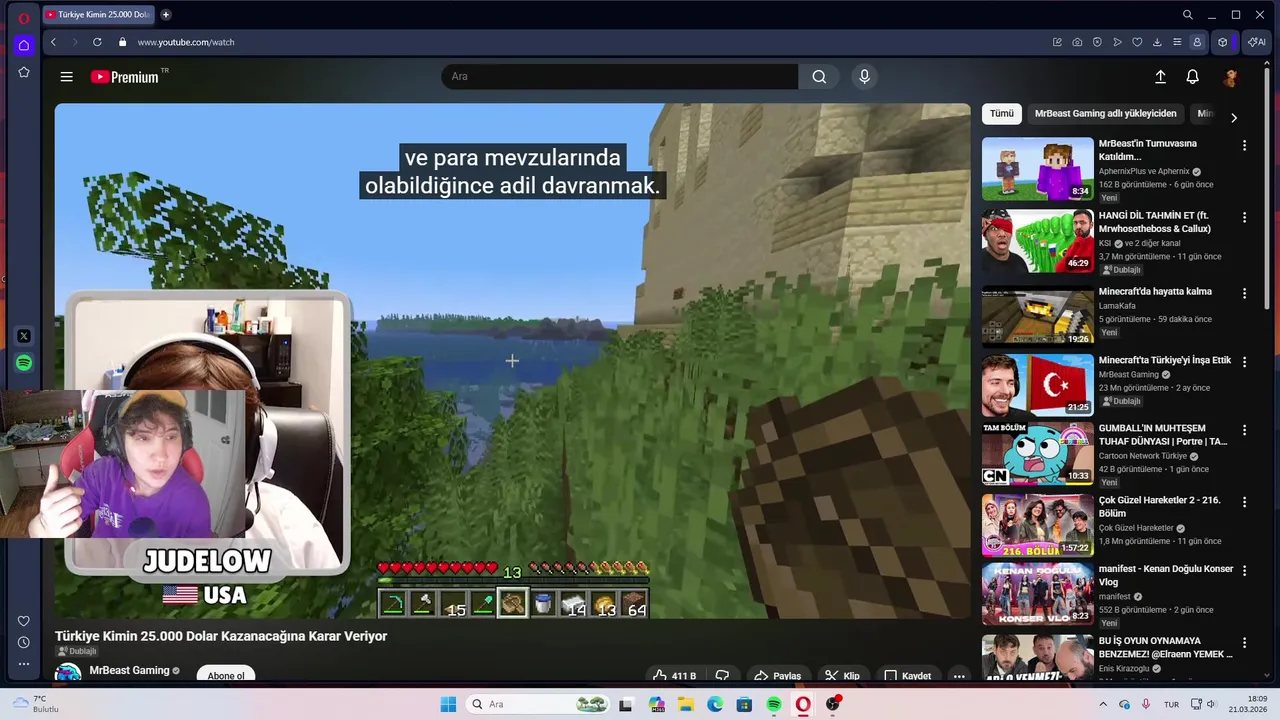Open File Explorer from taskbar

[686, 704]
